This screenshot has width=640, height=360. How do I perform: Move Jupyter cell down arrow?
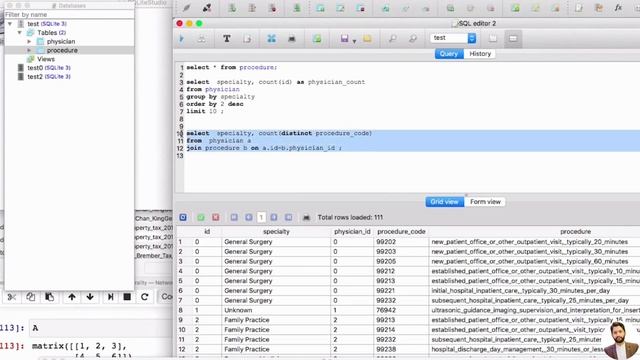(90, 297)
